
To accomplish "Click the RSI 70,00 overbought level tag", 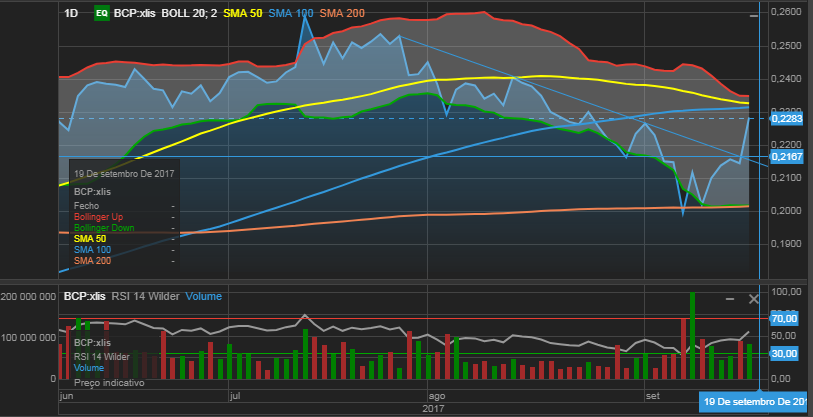I will [x=783, y=318].
